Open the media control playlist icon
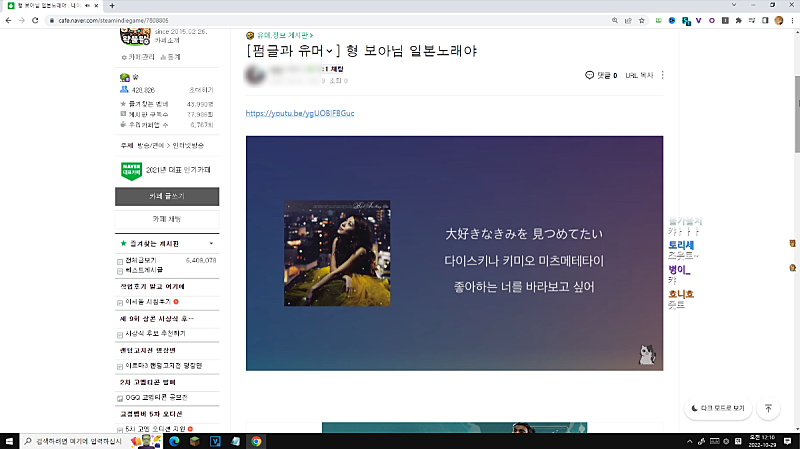This screenshot has width=800, height=449. tap(752, 20)
